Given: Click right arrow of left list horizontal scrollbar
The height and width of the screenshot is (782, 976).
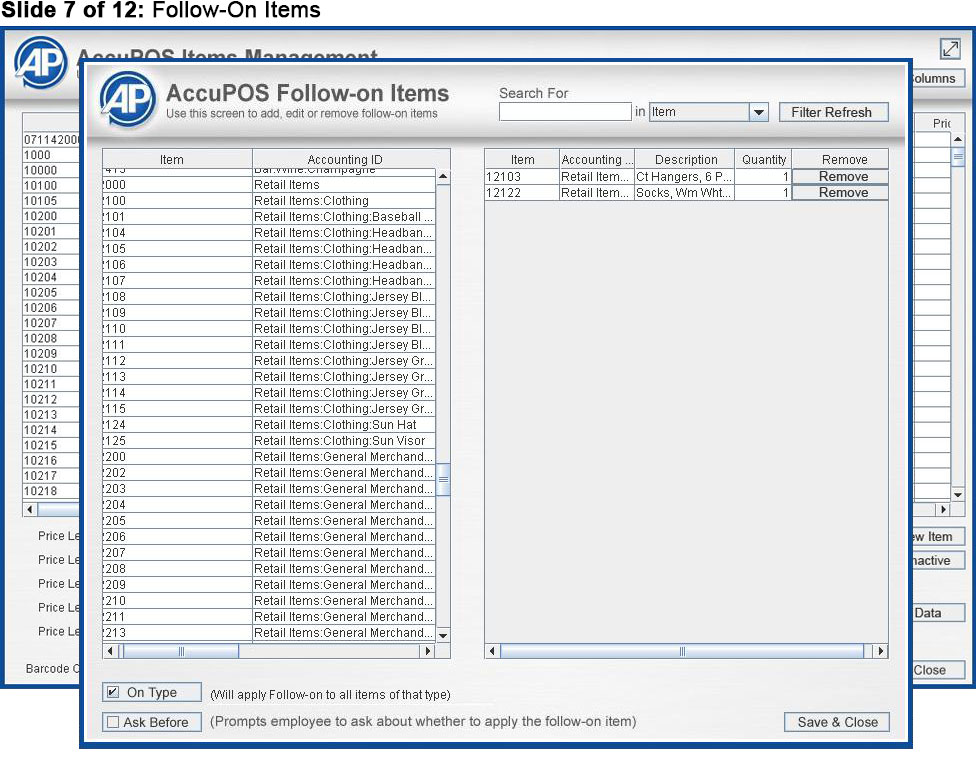Looking at the screenshot, I should coord(428,651).
